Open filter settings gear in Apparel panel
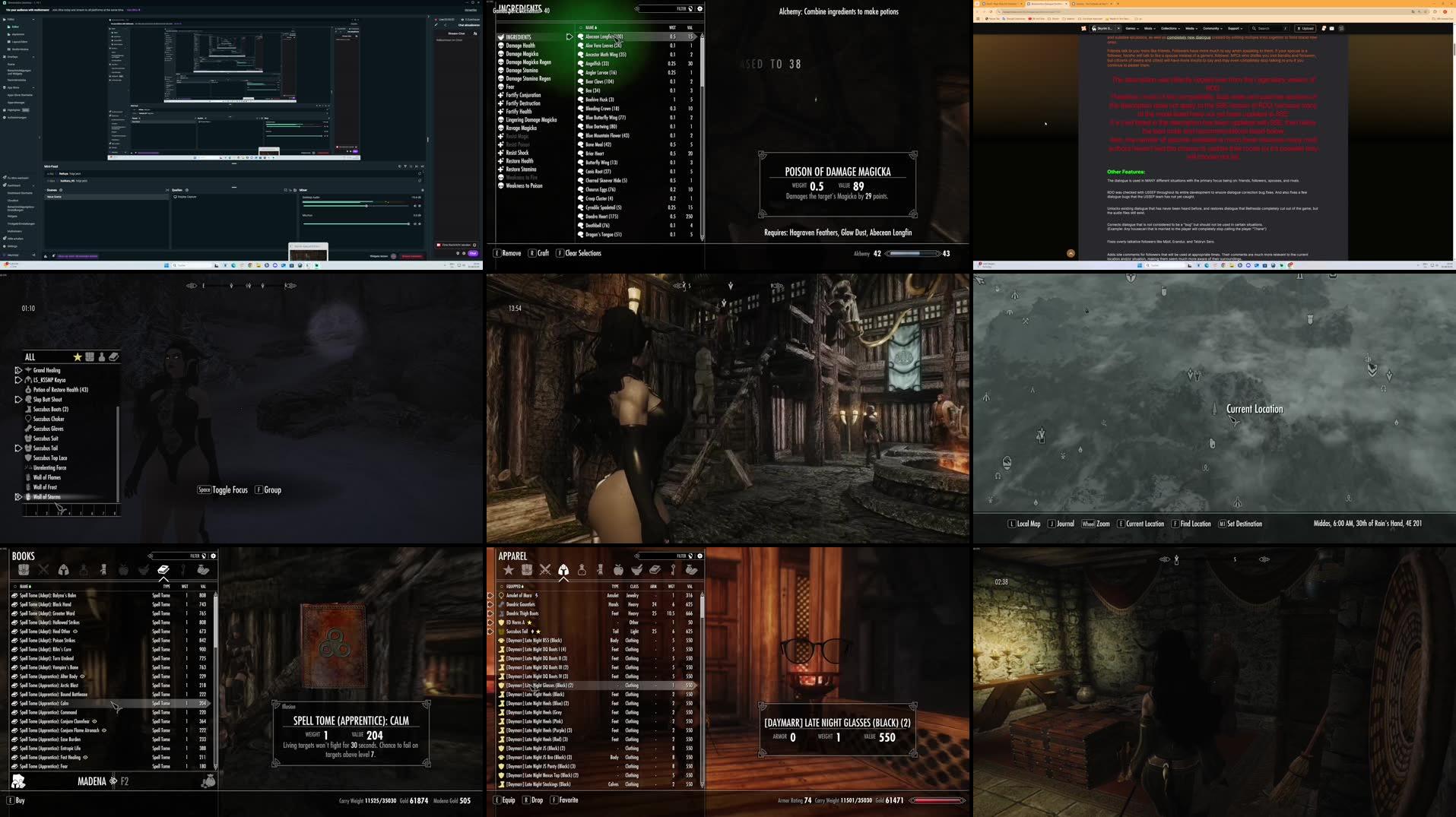The image size is (1456, 817). [700, 556]
